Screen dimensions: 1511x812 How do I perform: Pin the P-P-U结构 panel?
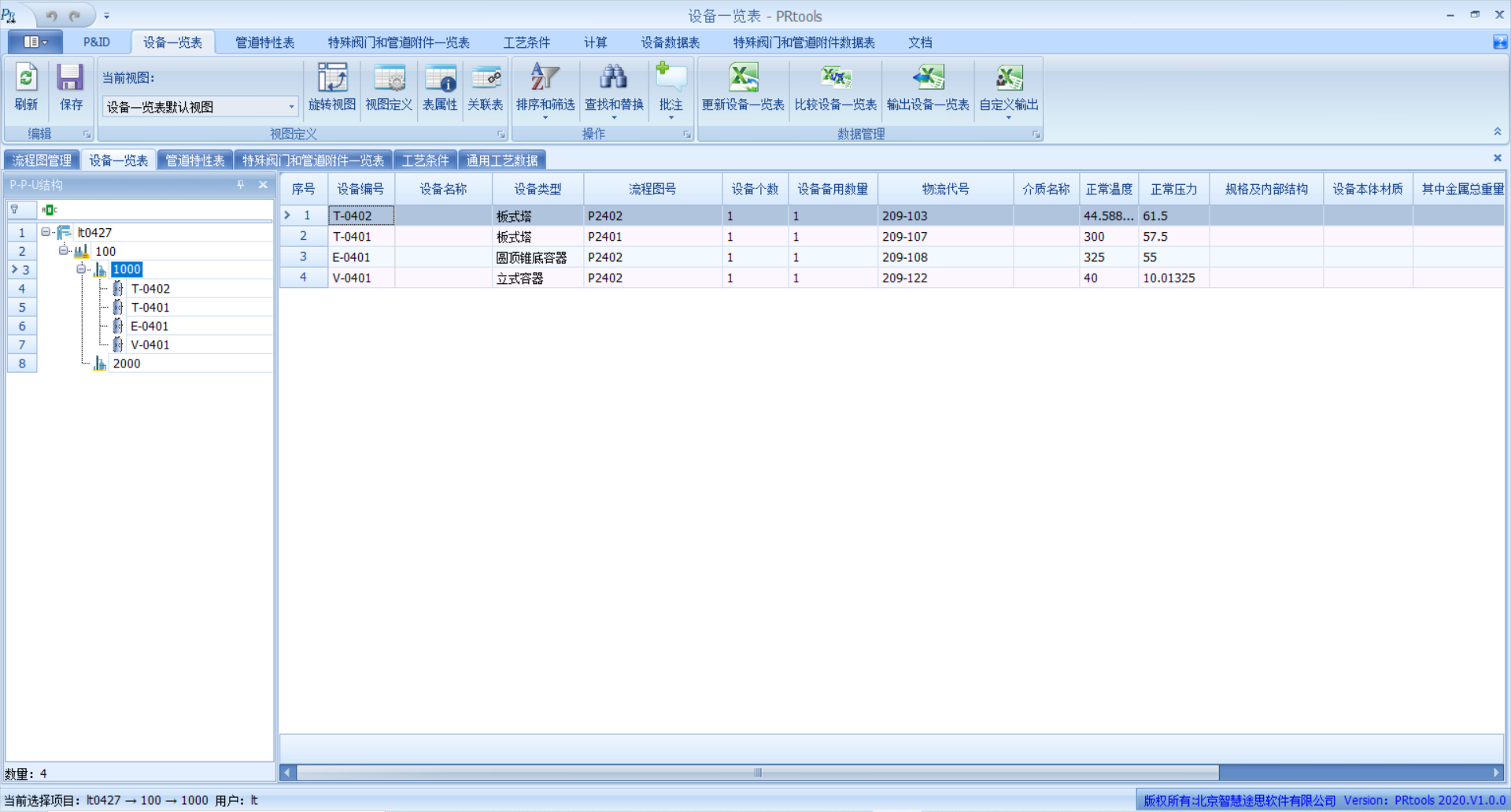tap(241, 185)
